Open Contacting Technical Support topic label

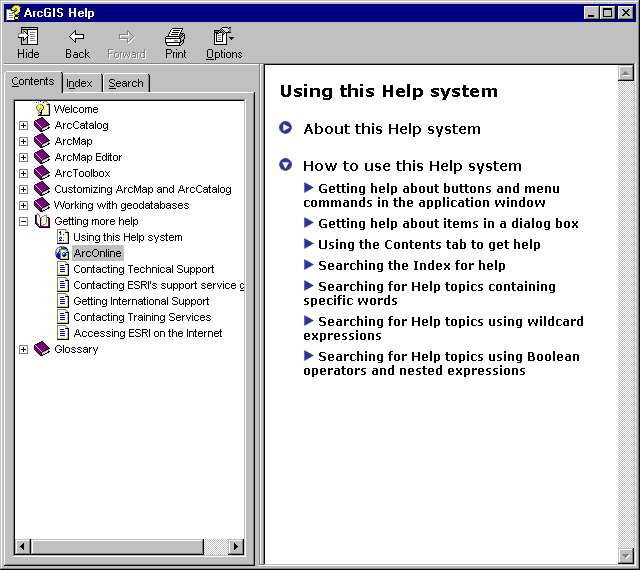[x=144, y=269]
